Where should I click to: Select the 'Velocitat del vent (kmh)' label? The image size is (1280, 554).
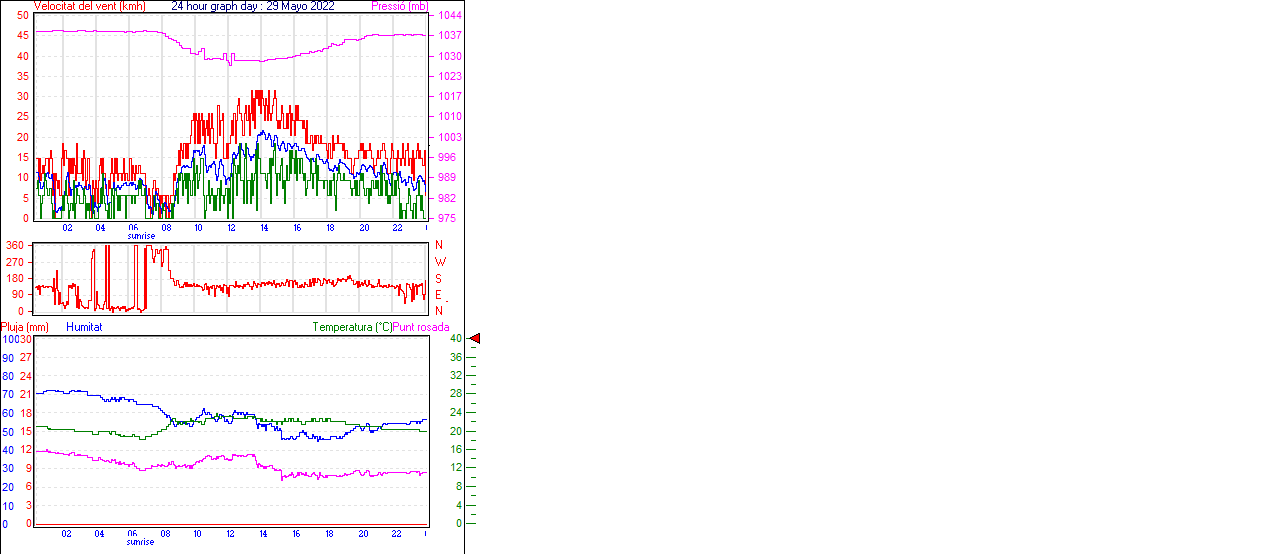point(90,6)
